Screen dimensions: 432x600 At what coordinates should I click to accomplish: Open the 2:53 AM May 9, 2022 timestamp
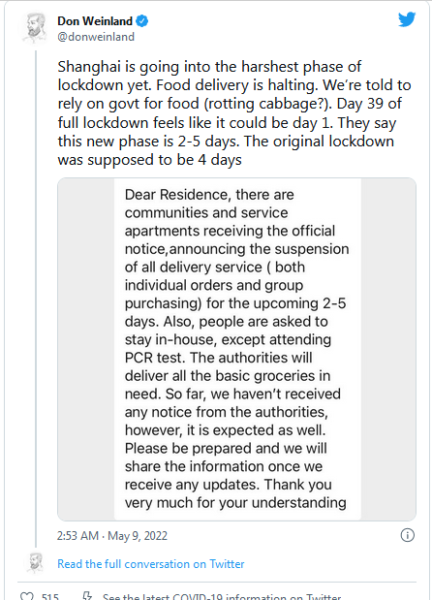tap(112, 535)
